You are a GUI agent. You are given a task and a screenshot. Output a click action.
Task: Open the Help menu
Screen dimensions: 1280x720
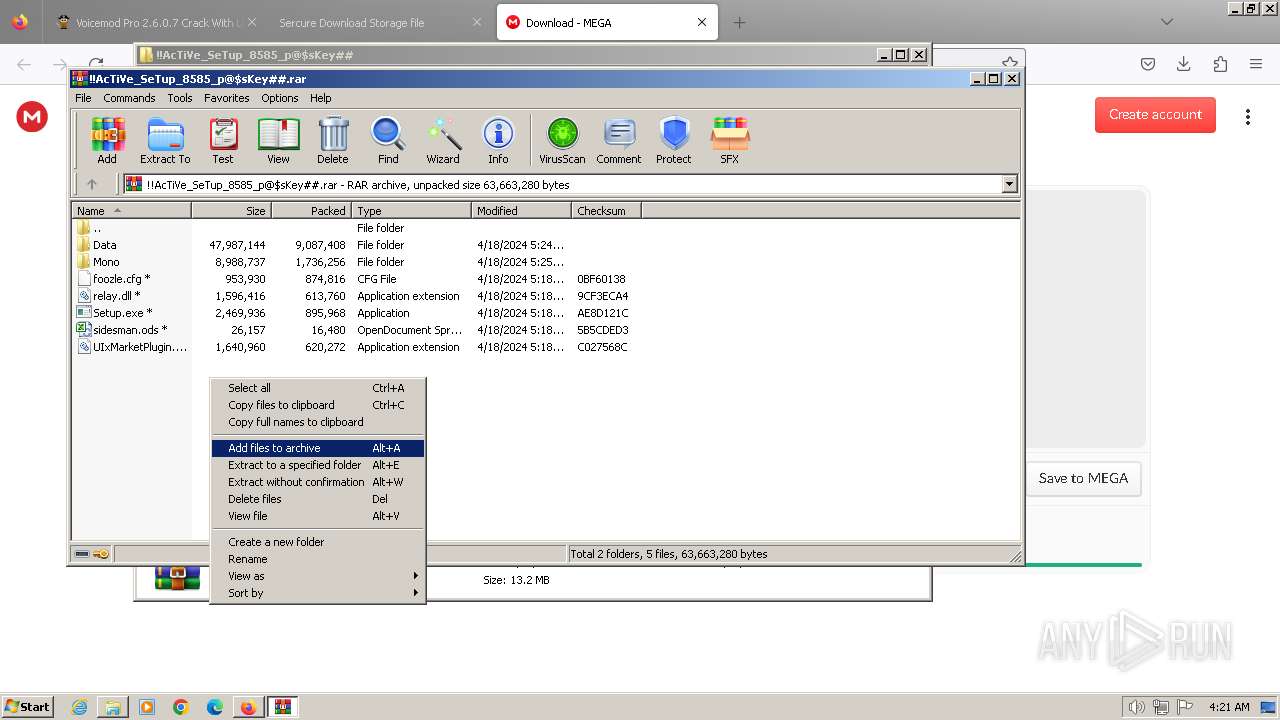point(320,98)
